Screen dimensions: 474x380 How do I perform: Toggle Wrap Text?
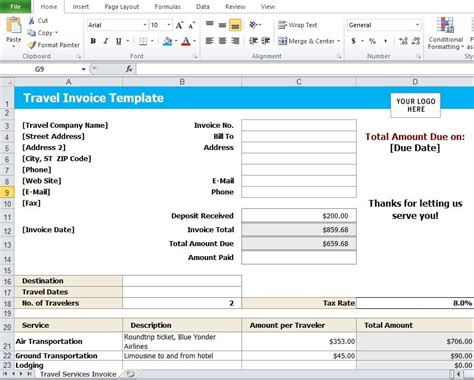point(298,25)
